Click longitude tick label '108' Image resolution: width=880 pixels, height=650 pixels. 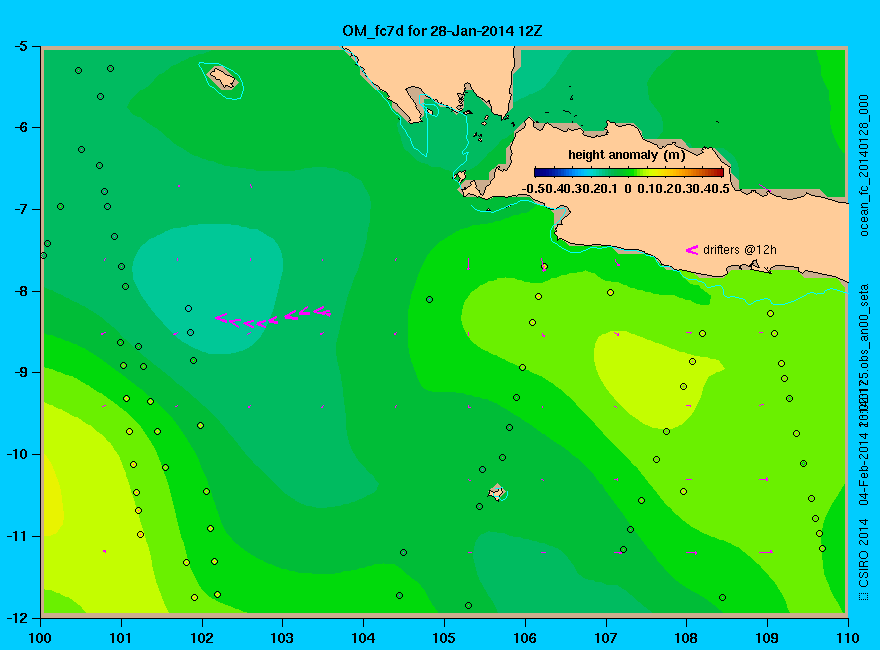click(x=686, y=638)
